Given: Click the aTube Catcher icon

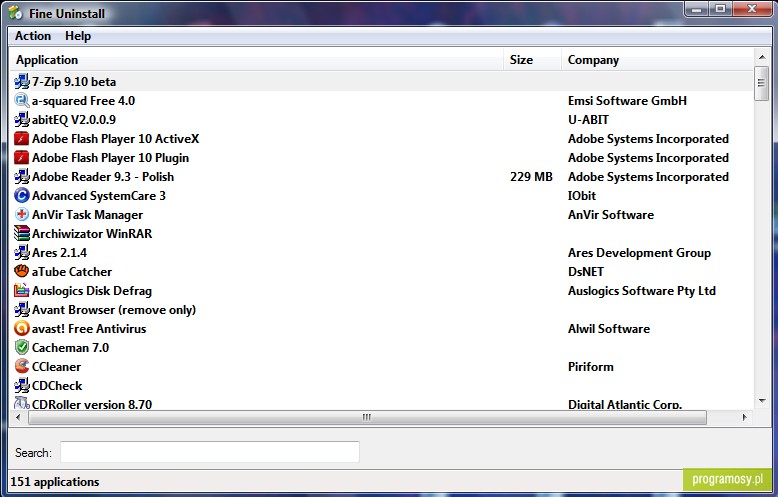Looking at the screenshot, I should click(x=22, y=271).
